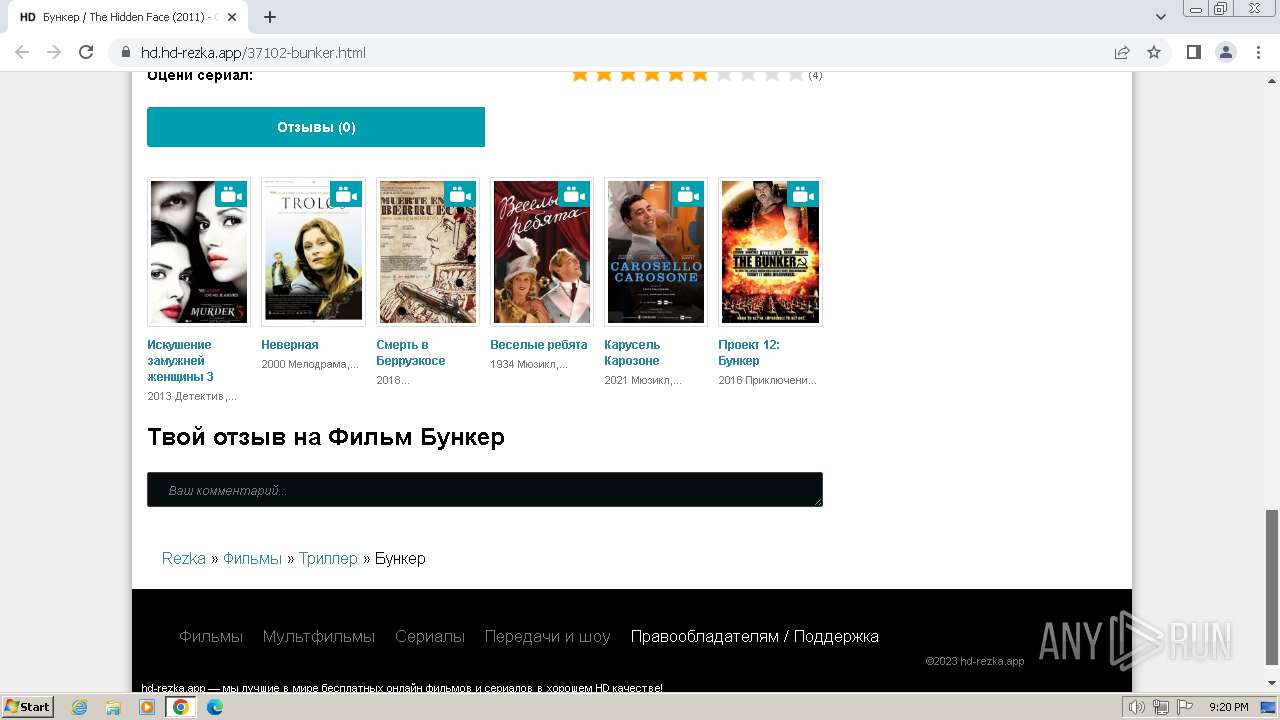The height and width of the screenshot is (720, 1280).
Task: Open the Веселые ребята poster thumbnail
Action: click(542, 252)
